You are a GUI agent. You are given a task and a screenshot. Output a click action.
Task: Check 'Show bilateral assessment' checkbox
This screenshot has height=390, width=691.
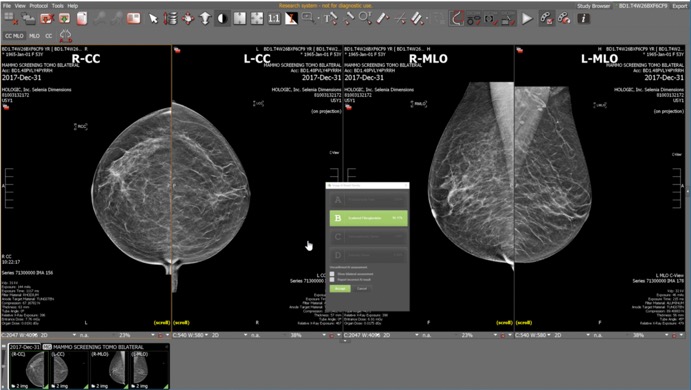(x=332, y=274)
